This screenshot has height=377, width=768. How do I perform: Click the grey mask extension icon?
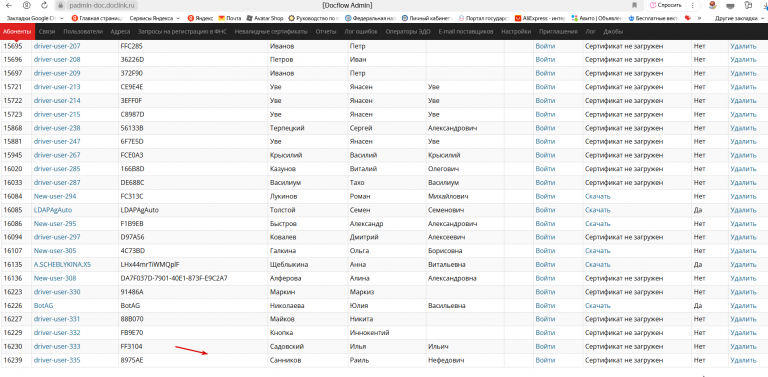[x=730, y=5]
